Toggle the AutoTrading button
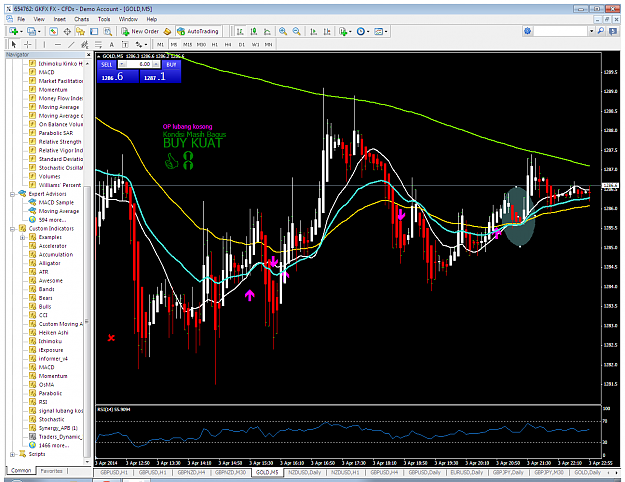Screen dimensions: 625x482 [x=198, y=31]
